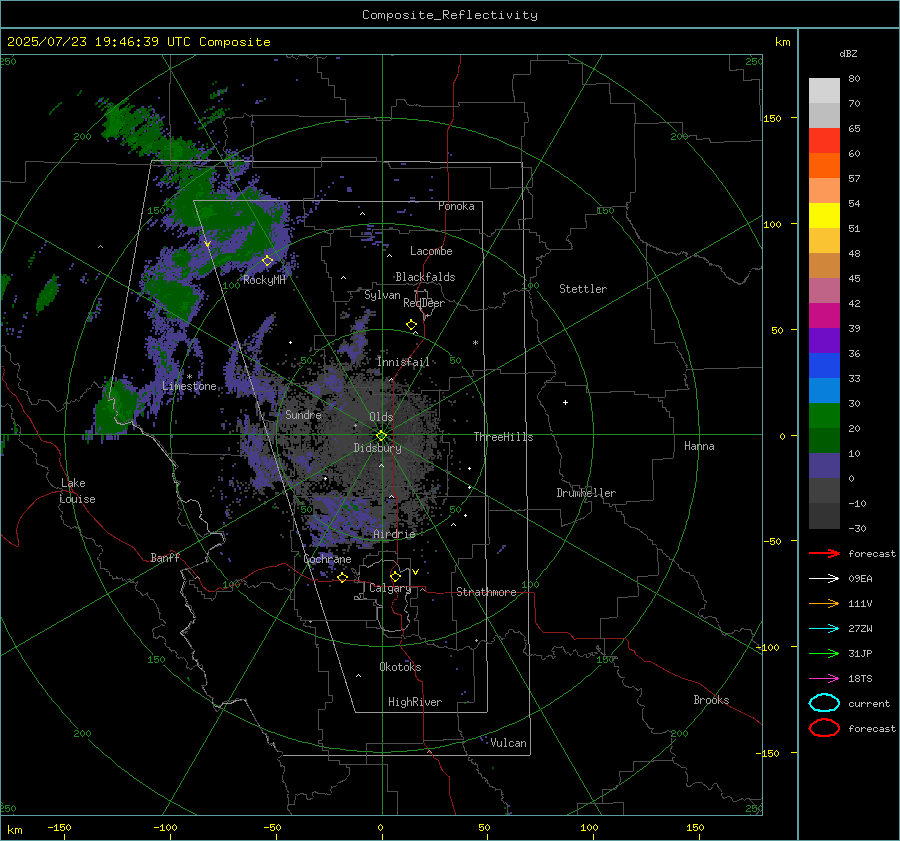The image size is (900, 841).
Task: Click the Drumheller label
Action: point(586,493)
